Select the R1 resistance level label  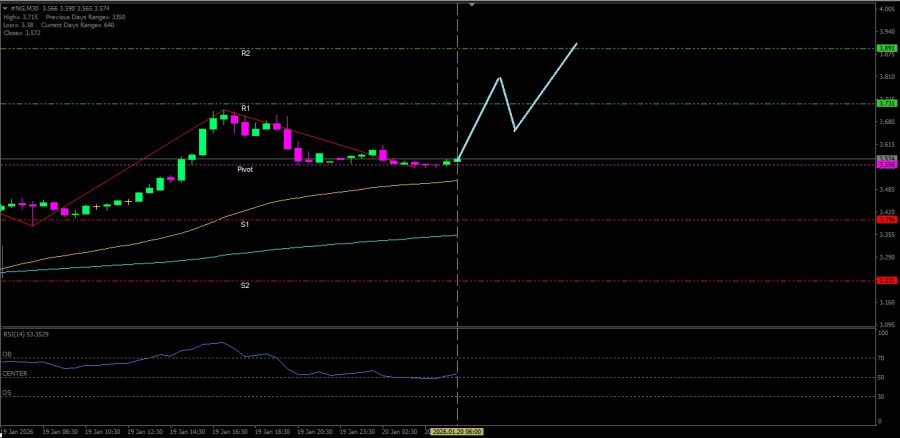coord(246,108)
